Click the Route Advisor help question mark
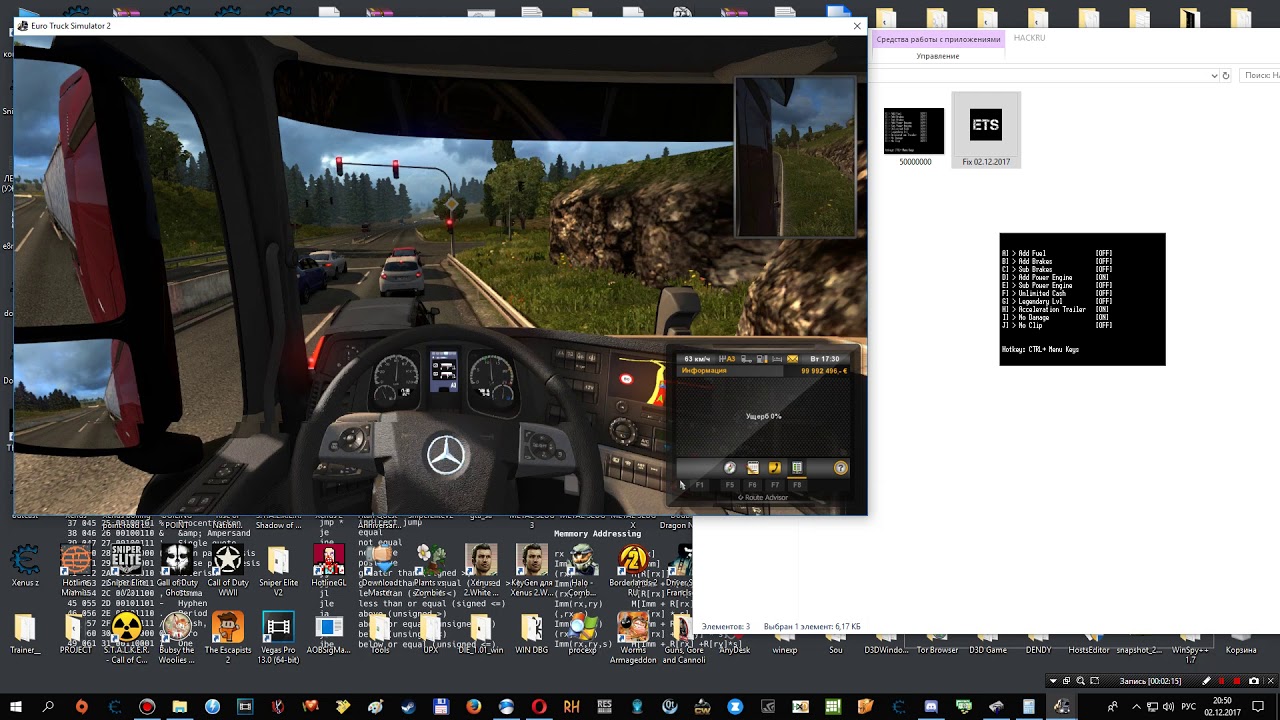The image size is (1280, 720). coord(841,468)
